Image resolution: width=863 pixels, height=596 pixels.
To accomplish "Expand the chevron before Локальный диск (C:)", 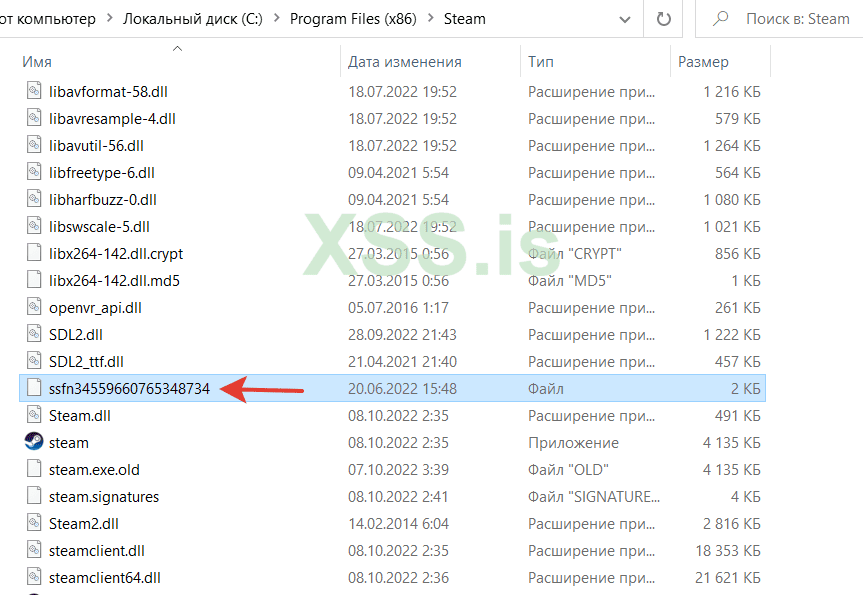I will pyautogui.click(x=109, y=19).
